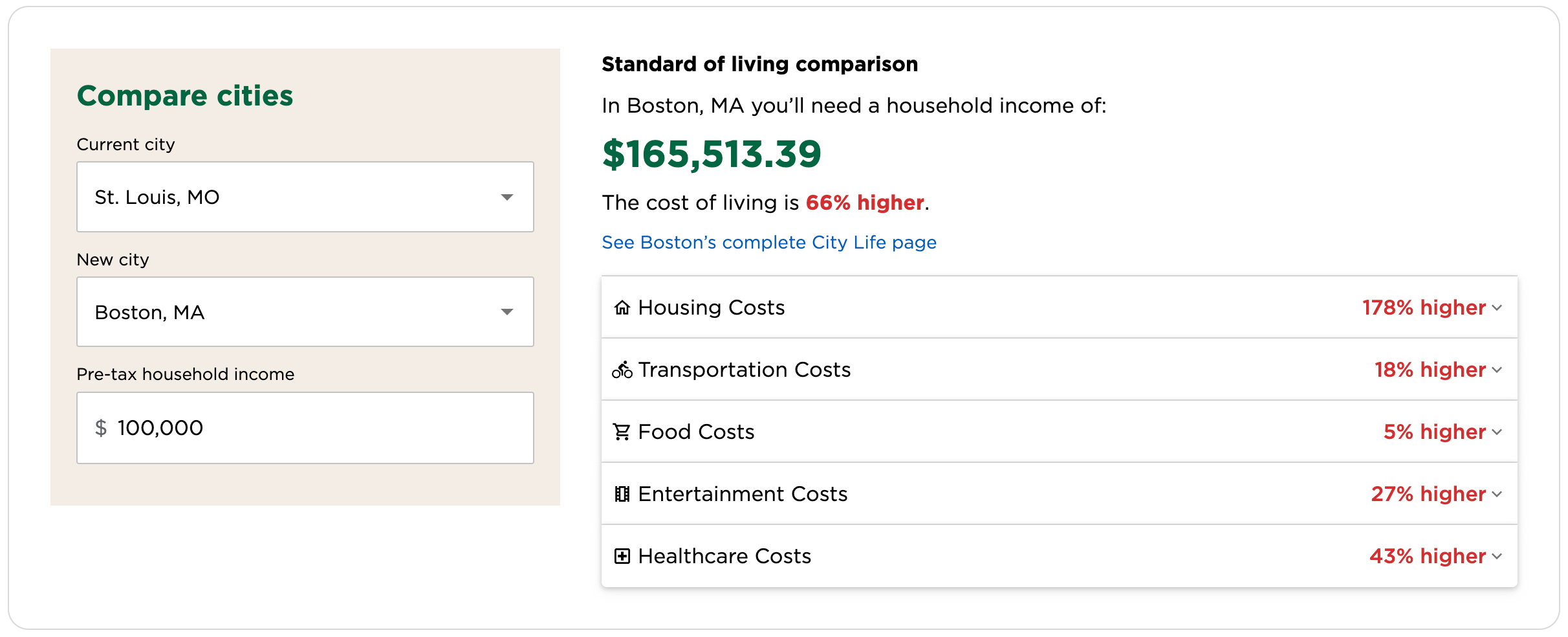1568x637 pixels.
Task: Click the shopping cart icon beside Food Costs
Action: coord(622,432)
